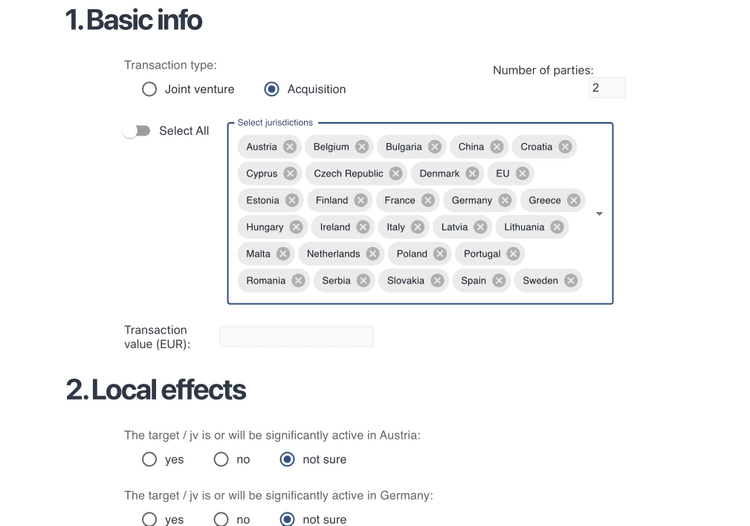Click the Number of parties field
This screenshot has height=526, width=750.
pos(606,88)
